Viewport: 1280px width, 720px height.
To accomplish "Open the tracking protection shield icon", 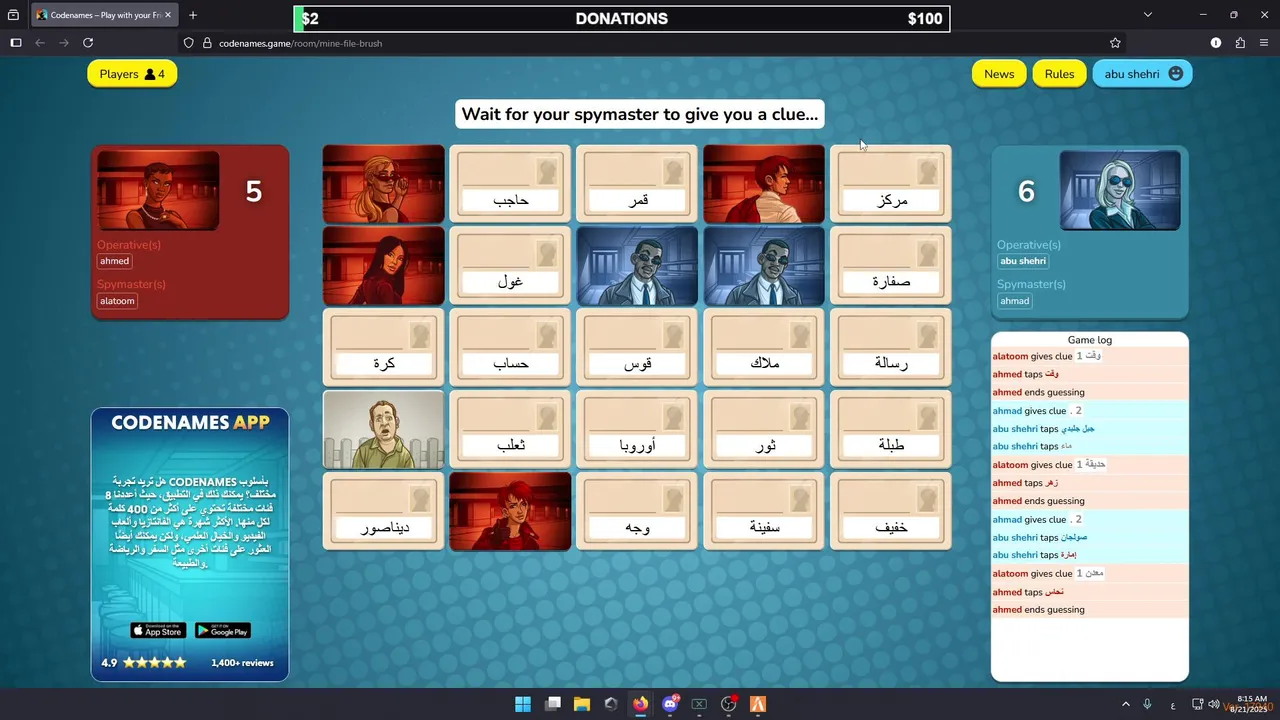I will click(188, 43).
